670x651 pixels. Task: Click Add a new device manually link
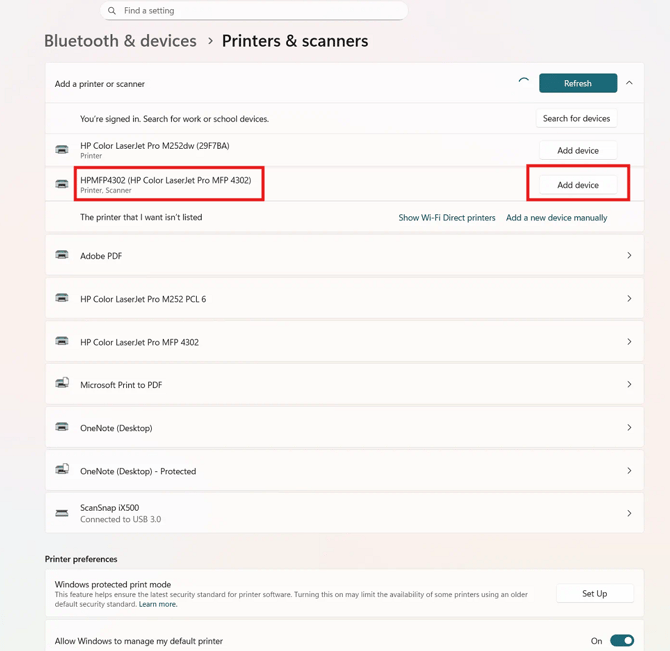click(556, 218)
